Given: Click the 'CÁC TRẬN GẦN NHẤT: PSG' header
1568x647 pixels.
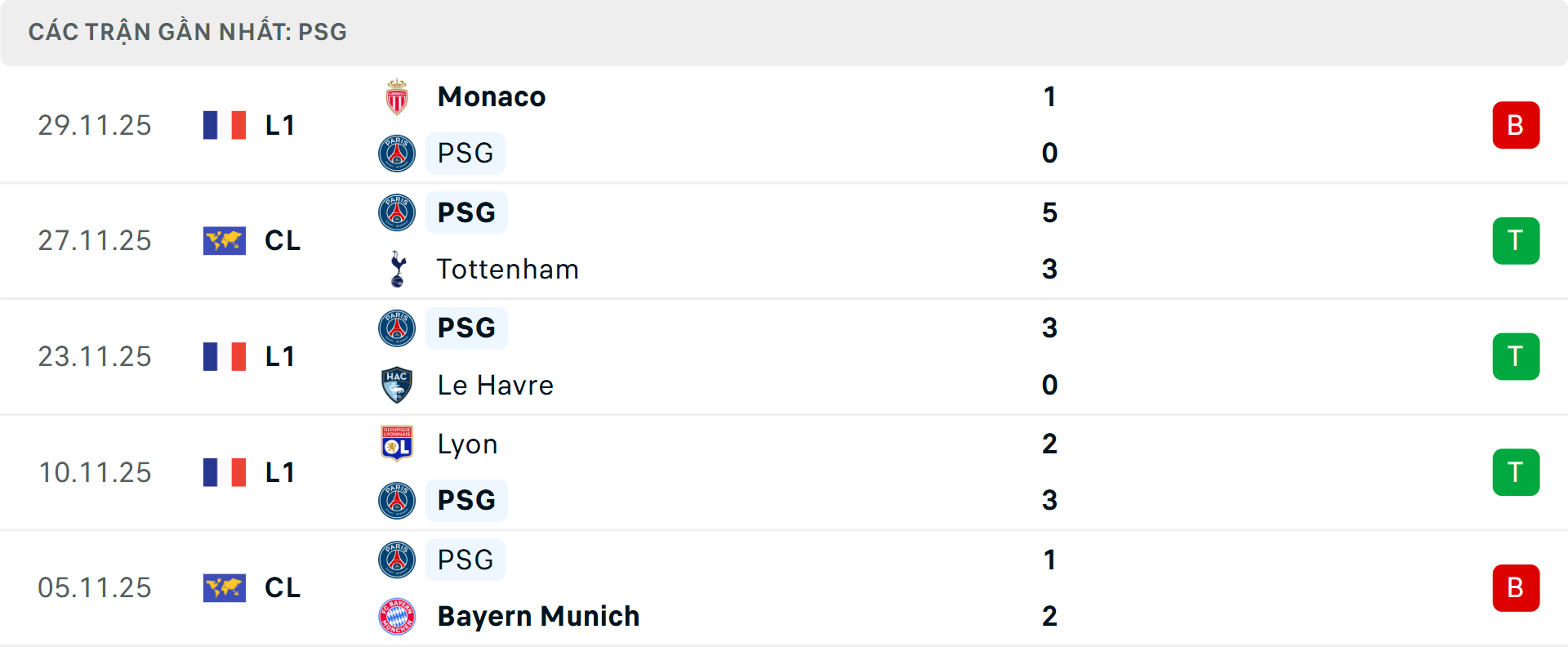Looking at the screenshot, I should click(188, 32).
